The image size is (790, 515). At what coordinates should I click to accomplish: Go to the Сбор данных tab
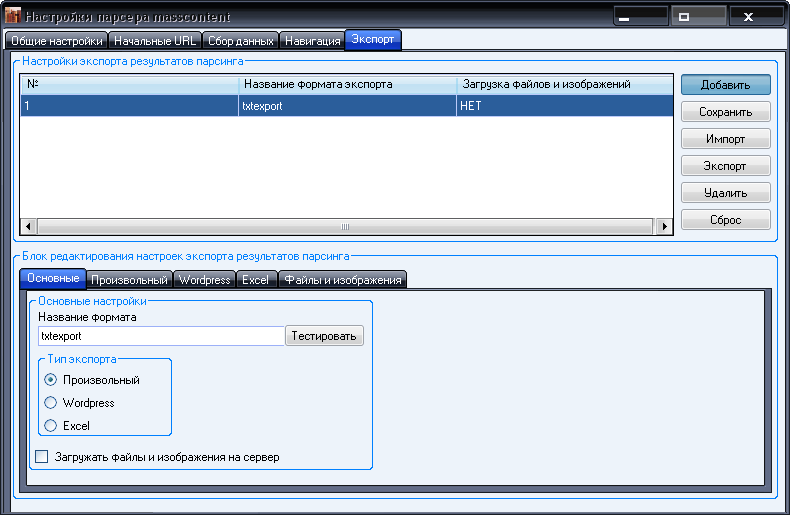(x=240, y=41)
